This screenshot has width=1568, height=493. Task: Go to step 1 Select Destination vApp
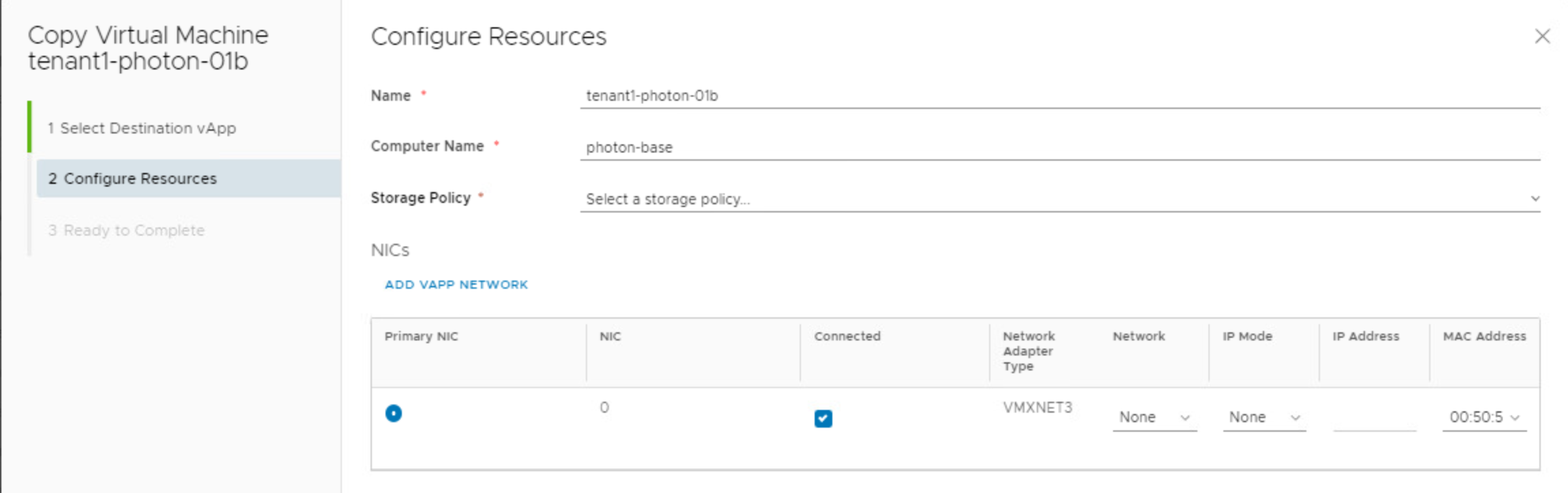point(142,128)
